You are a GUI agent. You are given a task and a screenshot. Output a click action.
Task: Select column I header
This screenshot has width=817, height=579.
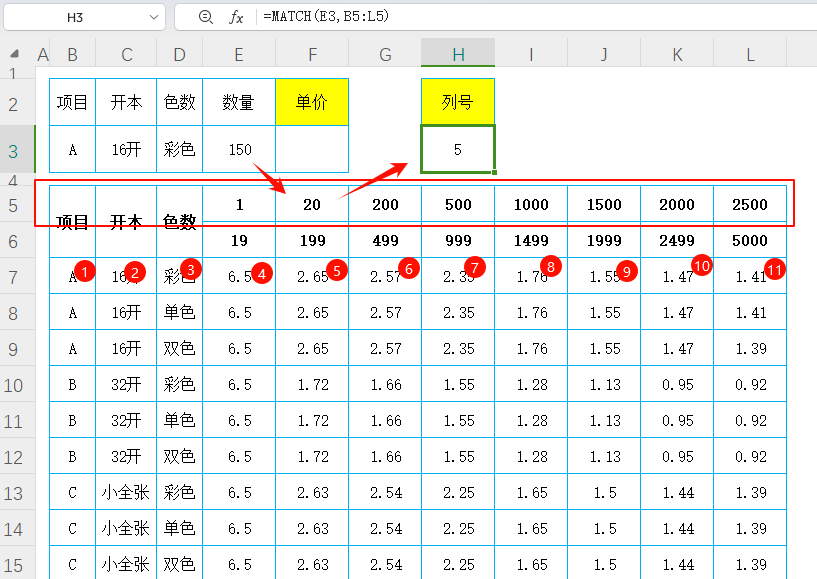pos(531,54)
